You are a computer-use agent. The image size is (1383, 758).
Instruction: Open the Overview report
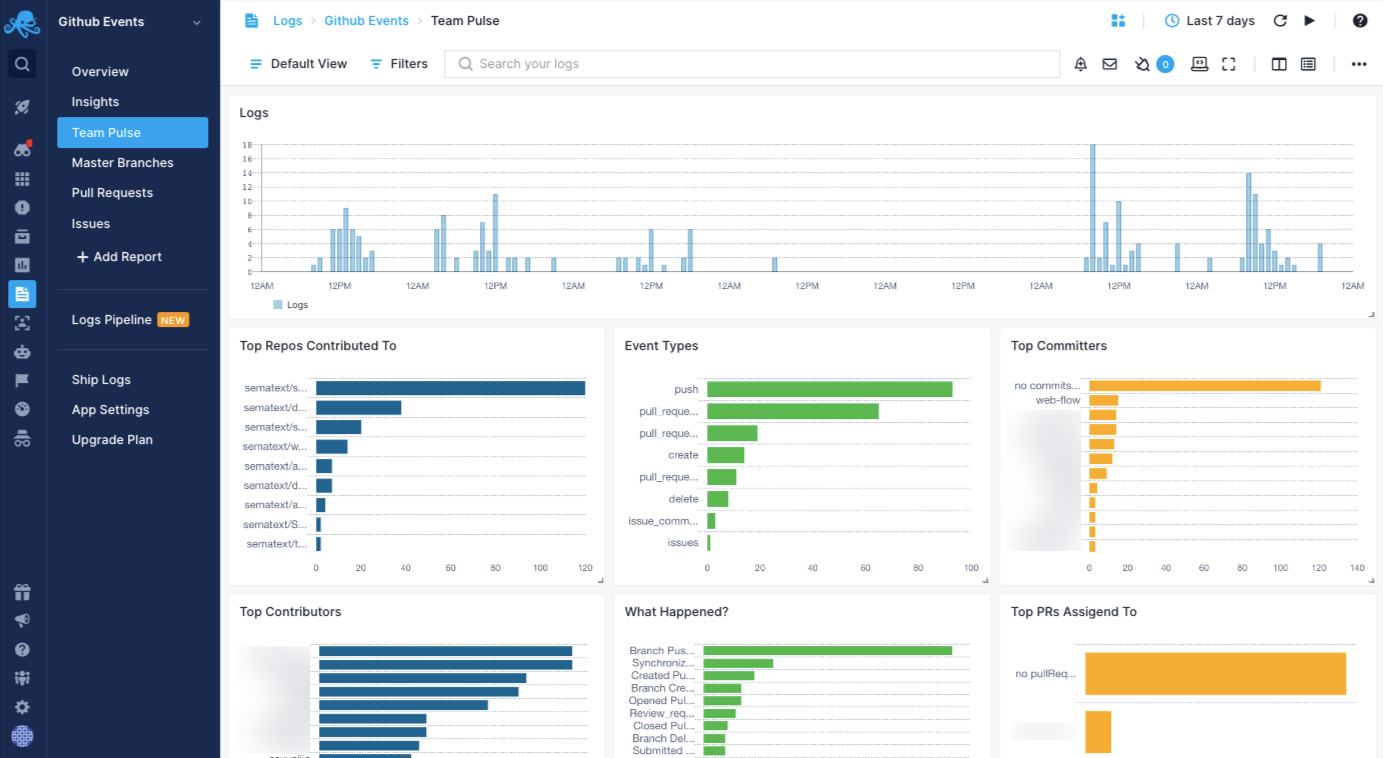[100, 72]
